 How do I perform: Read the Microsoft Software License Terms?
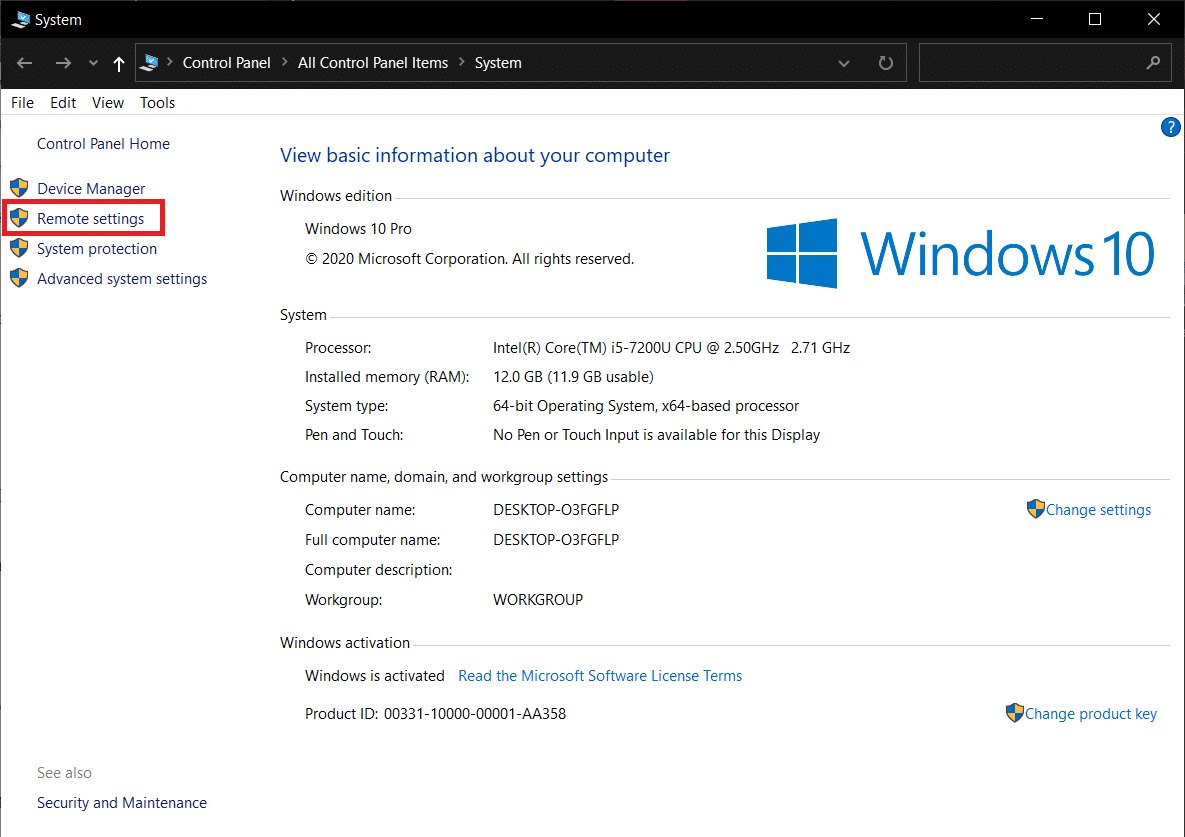pos(600,676)
